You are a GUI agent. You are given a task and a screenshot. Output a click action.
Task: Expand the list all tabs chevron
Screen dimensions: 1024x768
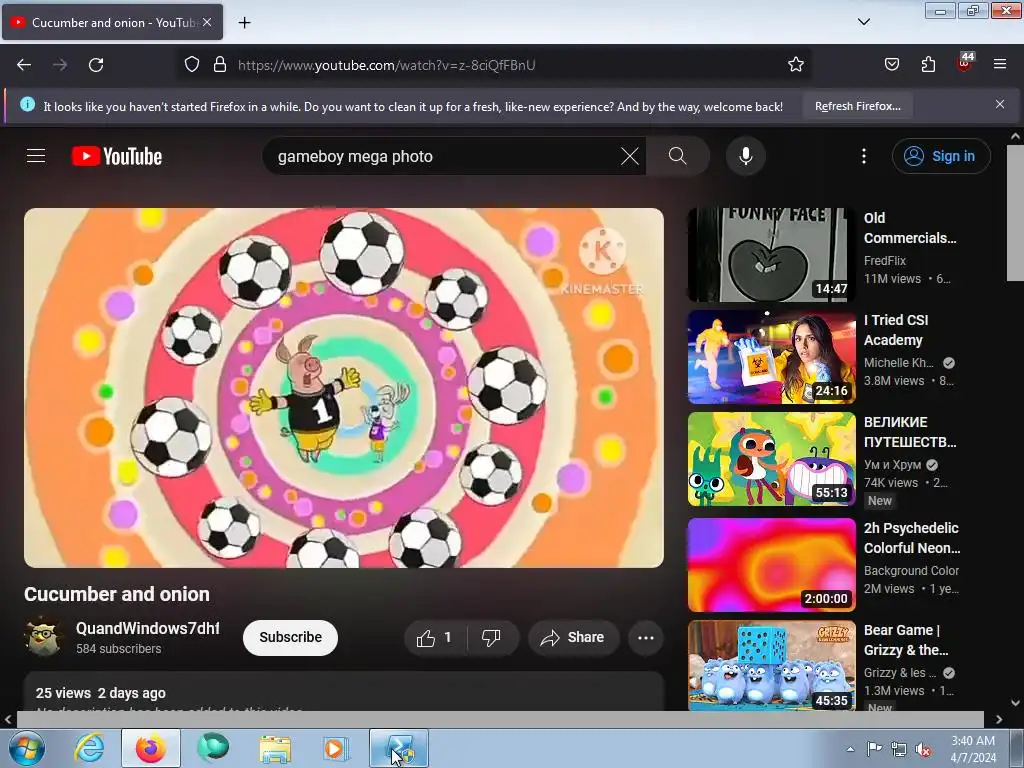point(863,22)
